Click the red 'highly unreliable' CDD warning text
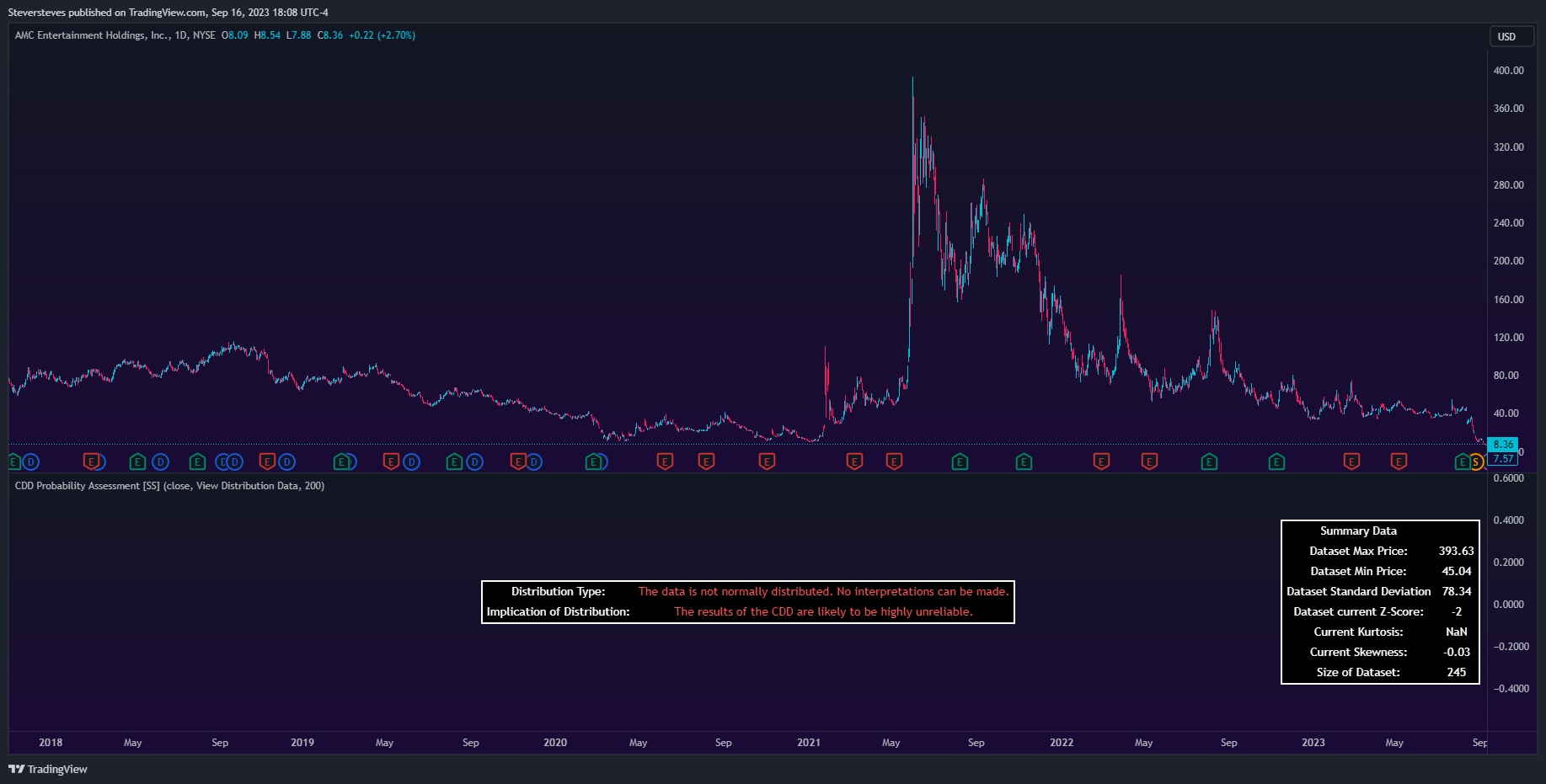This screenshot has height=784, width=1546. click(x=823, y=612)
